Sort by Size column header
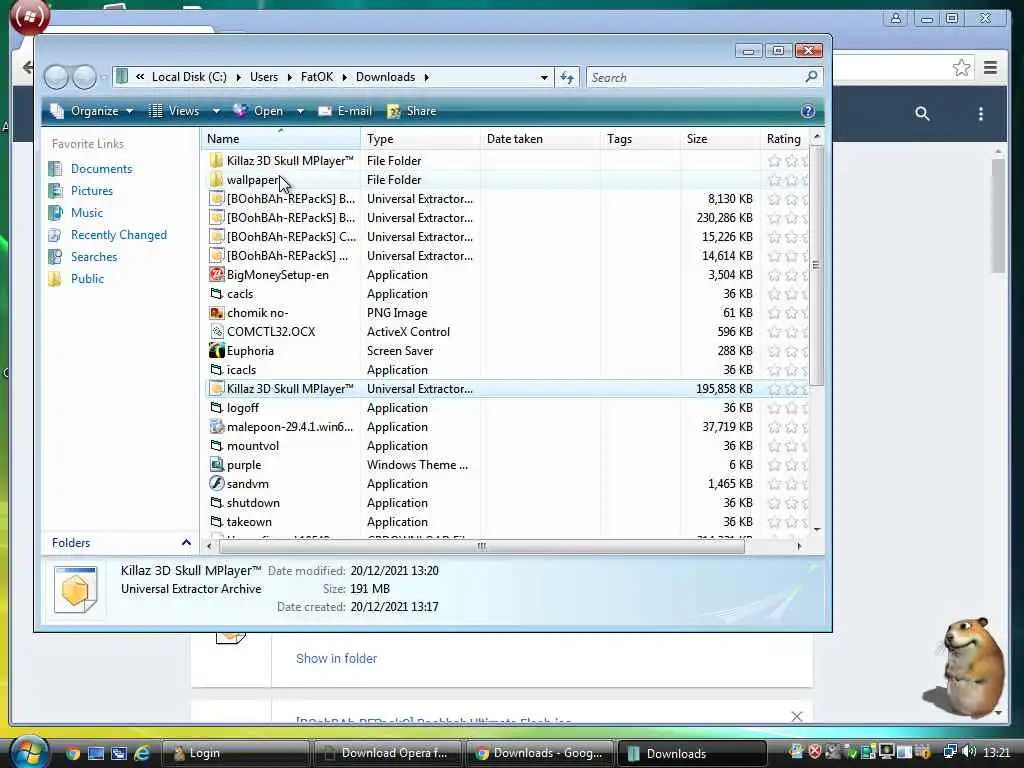This screenshot has height=768, width=1024. pyautogui.click(x=720, y=138)
